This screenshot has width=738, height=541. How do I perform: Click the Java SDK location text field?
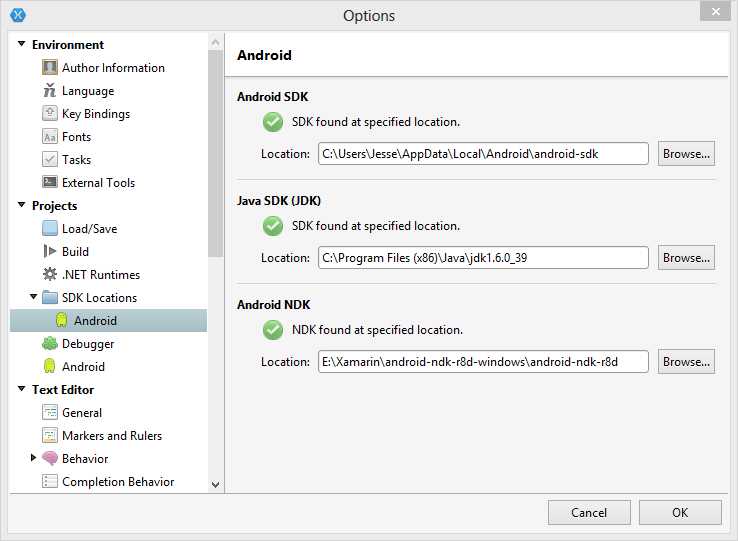483,258
